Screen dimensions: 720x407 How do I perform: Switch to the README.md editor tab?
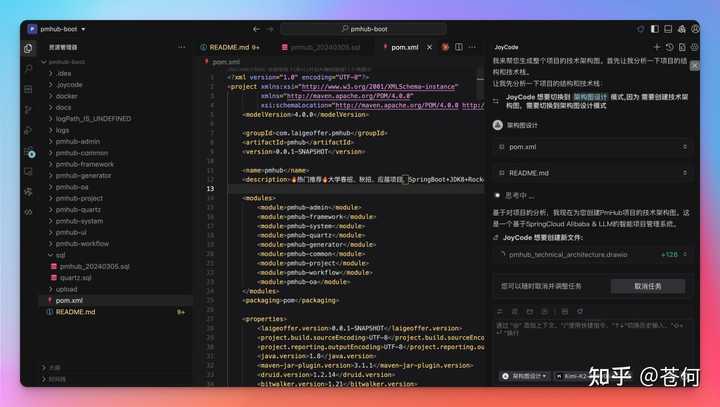click(230, 47)
